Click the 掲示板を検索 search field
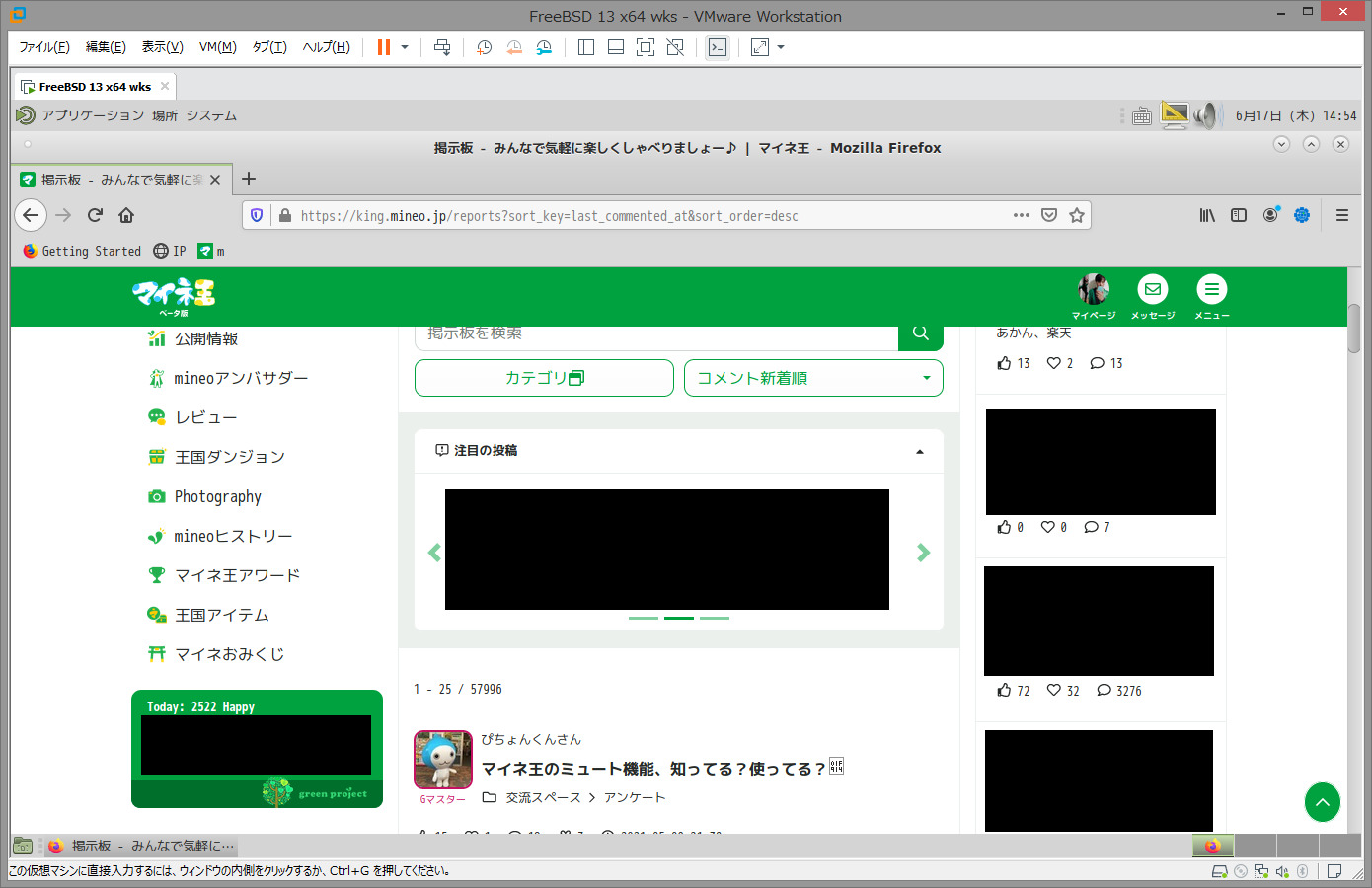The image size is (1372, 888). pyautogui.click(x=656, y=333)
